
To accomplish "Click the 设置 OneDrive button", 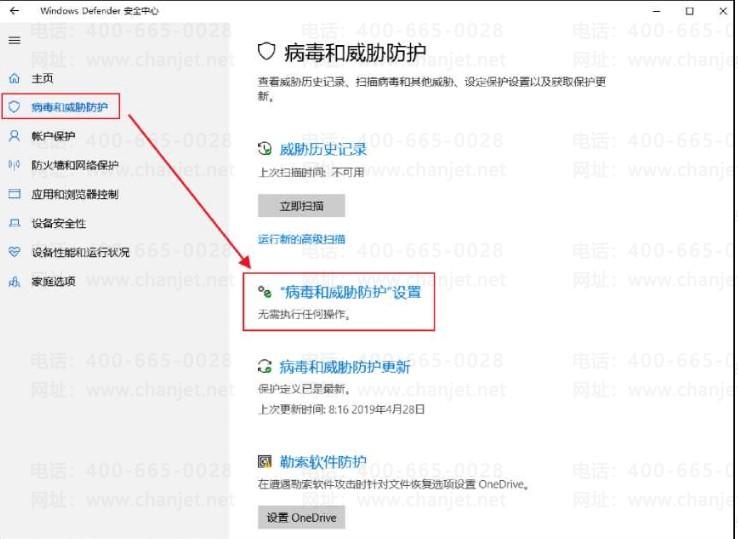I will pos(301,517).
